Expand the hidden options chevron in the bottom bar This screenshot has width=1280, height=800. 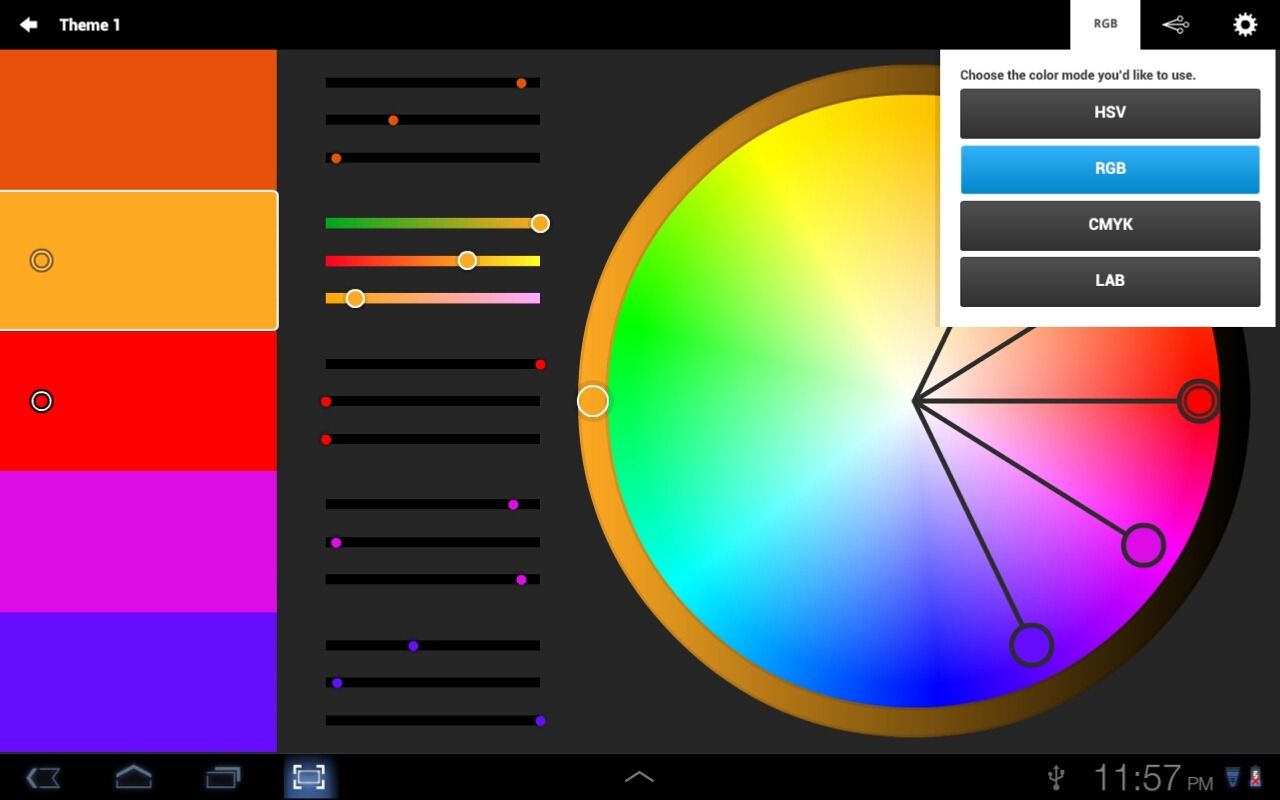tap(640, 775)
